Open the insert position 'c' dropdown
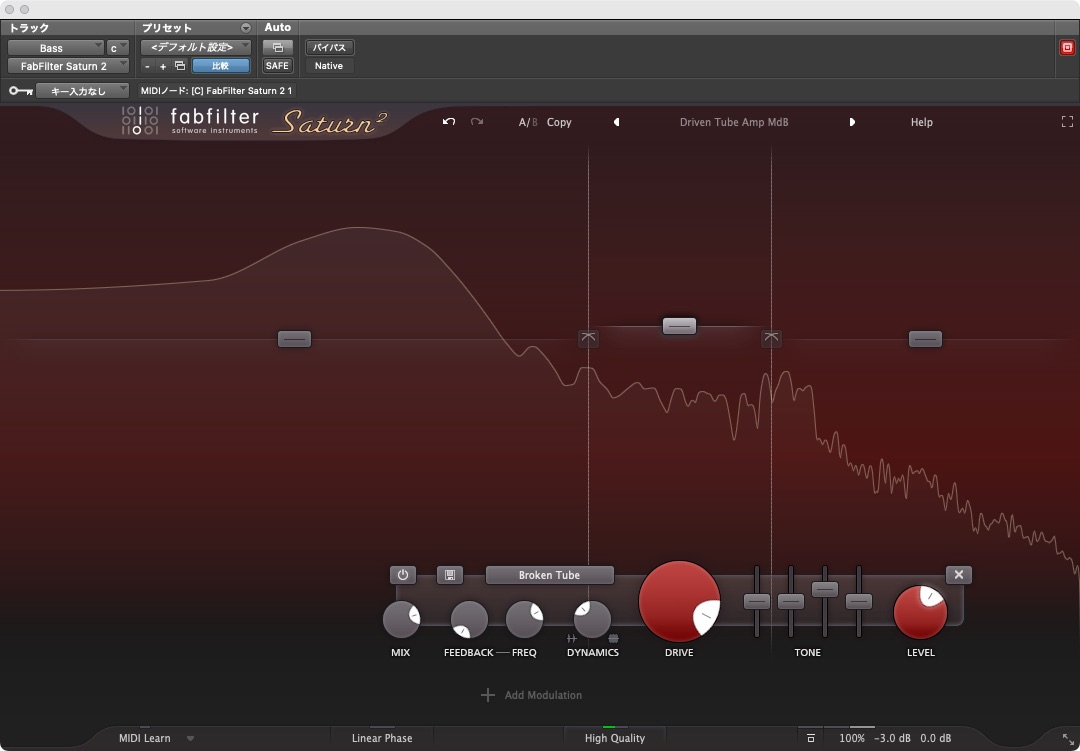Viewport: 1080px width, 751px height. 118,48
